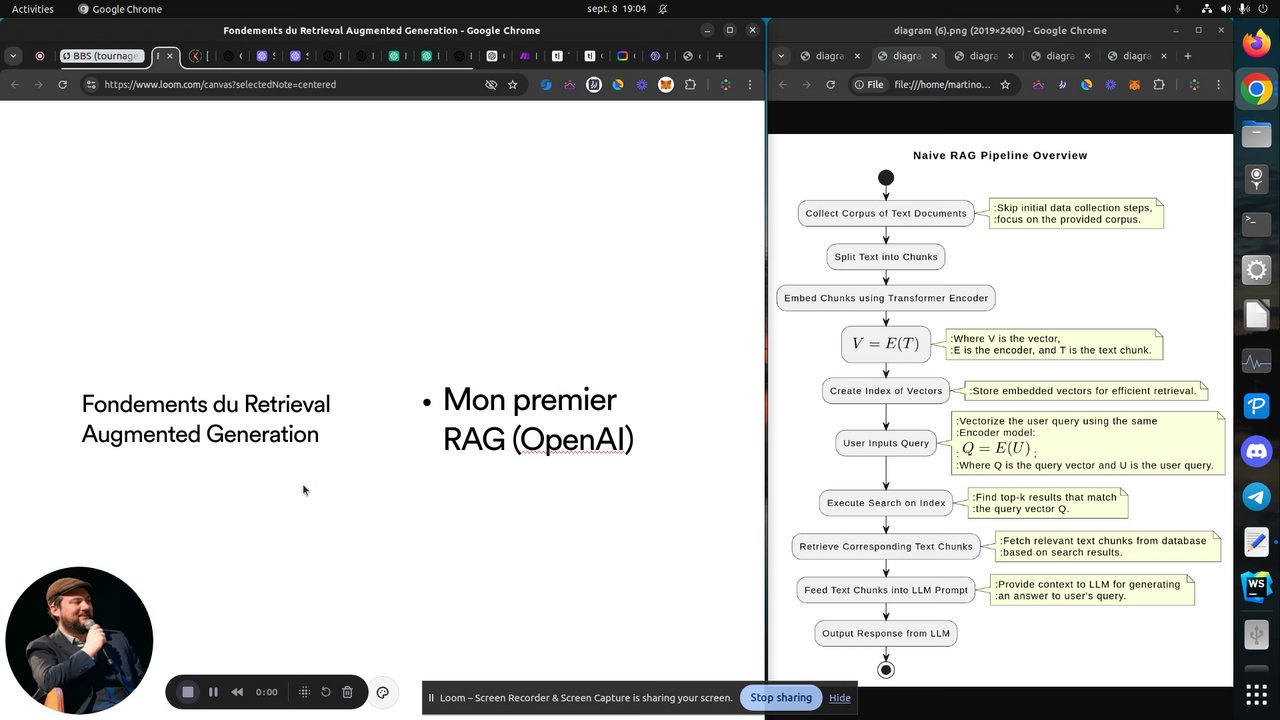Click the Stop sharing button
The image size is (1280, 720).
pos(781,698)
